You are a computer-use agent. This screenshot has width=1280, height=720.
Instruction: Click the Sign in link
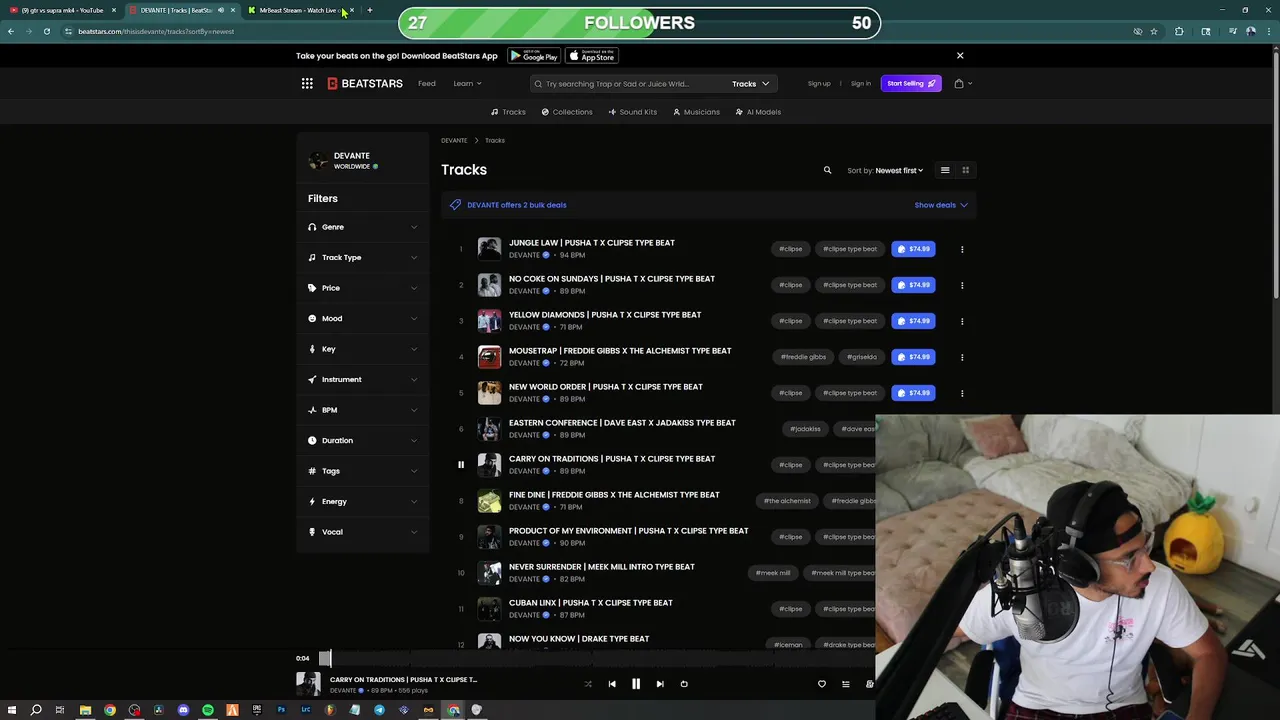point(861,84)
